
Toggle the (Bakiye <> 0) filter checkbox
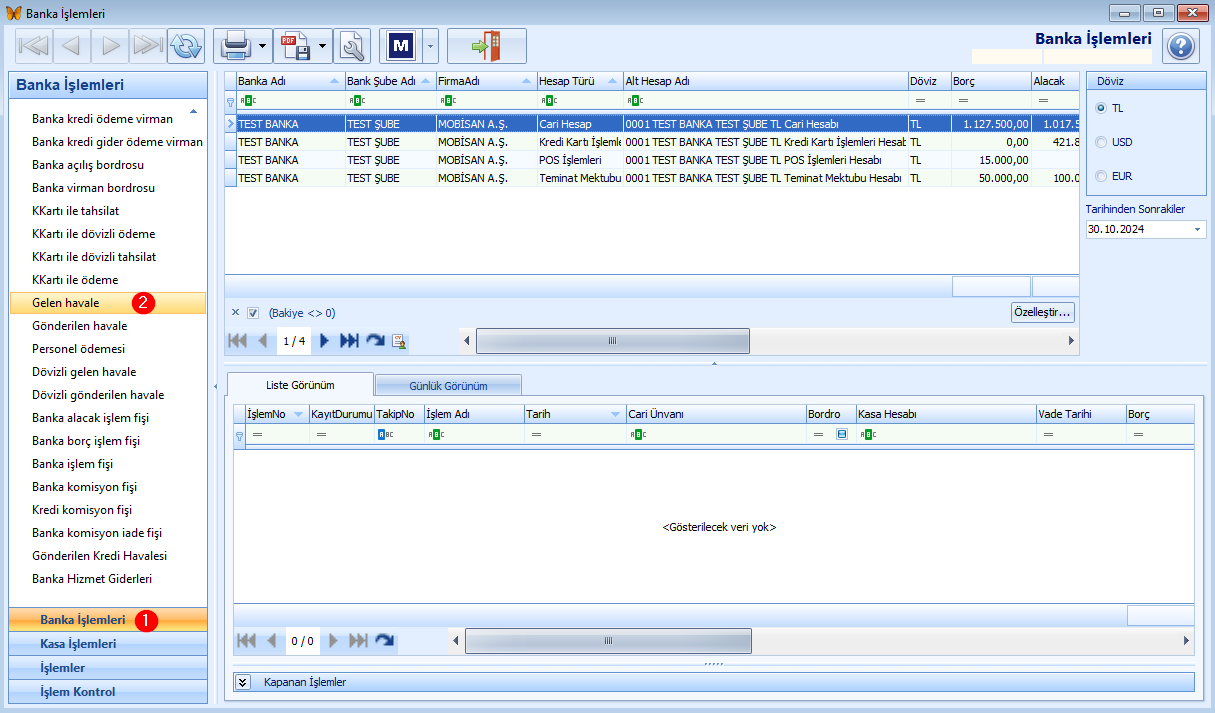[x=253, y=312]
